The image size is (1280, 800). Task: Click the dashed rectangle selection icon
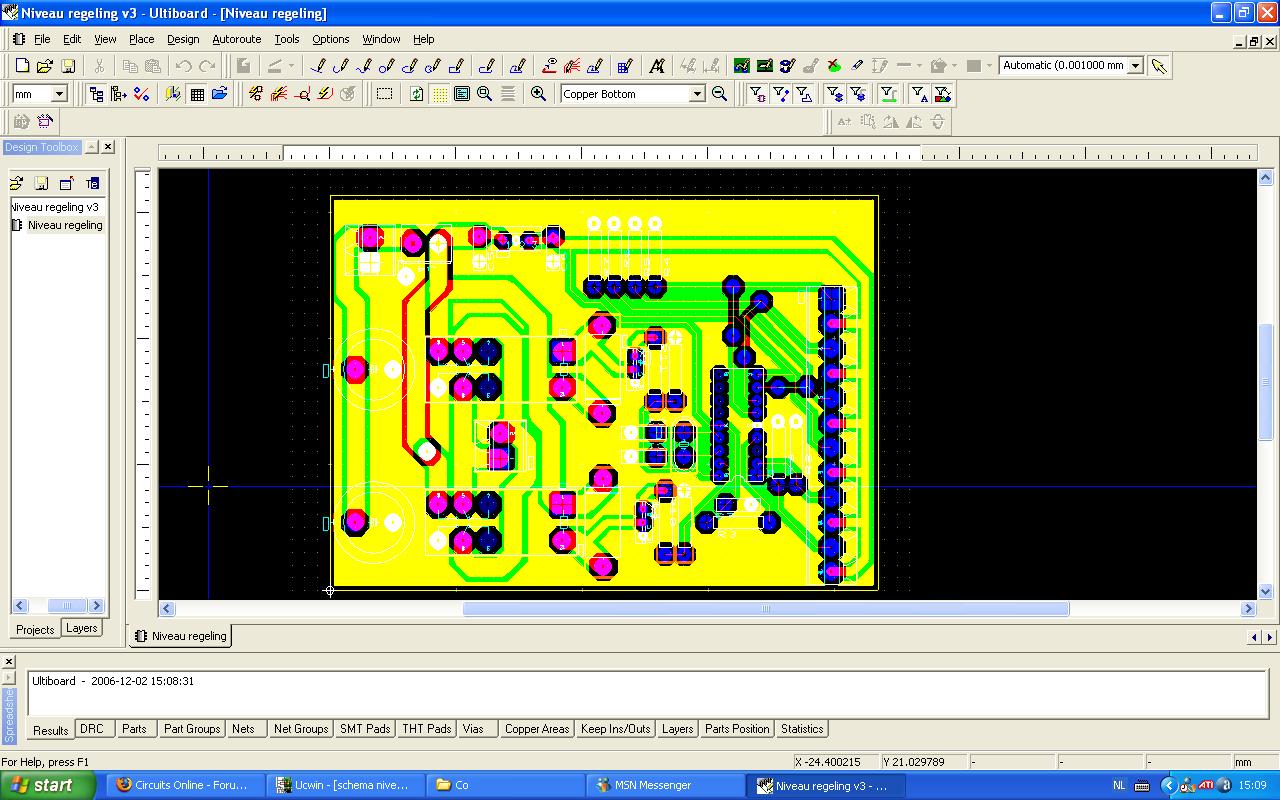coord(384,94)
